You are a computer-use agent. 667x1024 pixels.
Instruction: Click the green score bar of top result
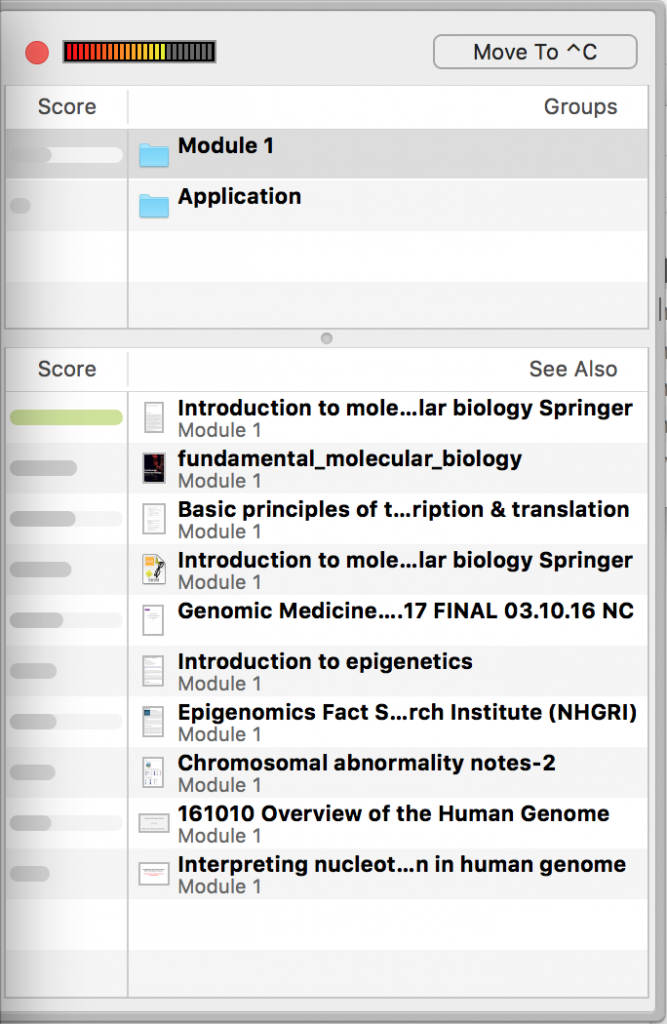coord(66,417)
